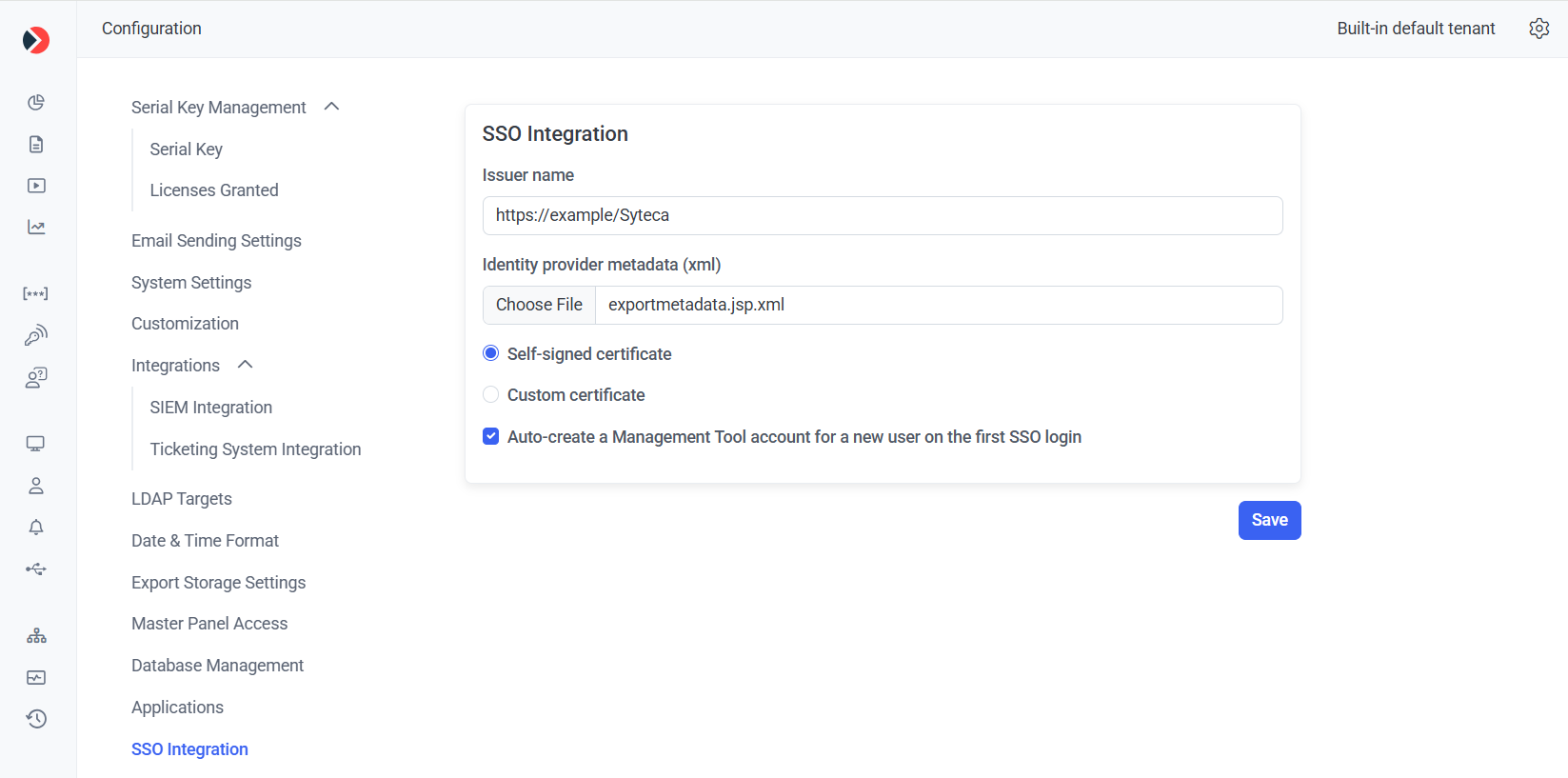Click the pie chart dashboard icon in sidebar
This screenshot has height=778, width=1568.
tap(36, 103)
